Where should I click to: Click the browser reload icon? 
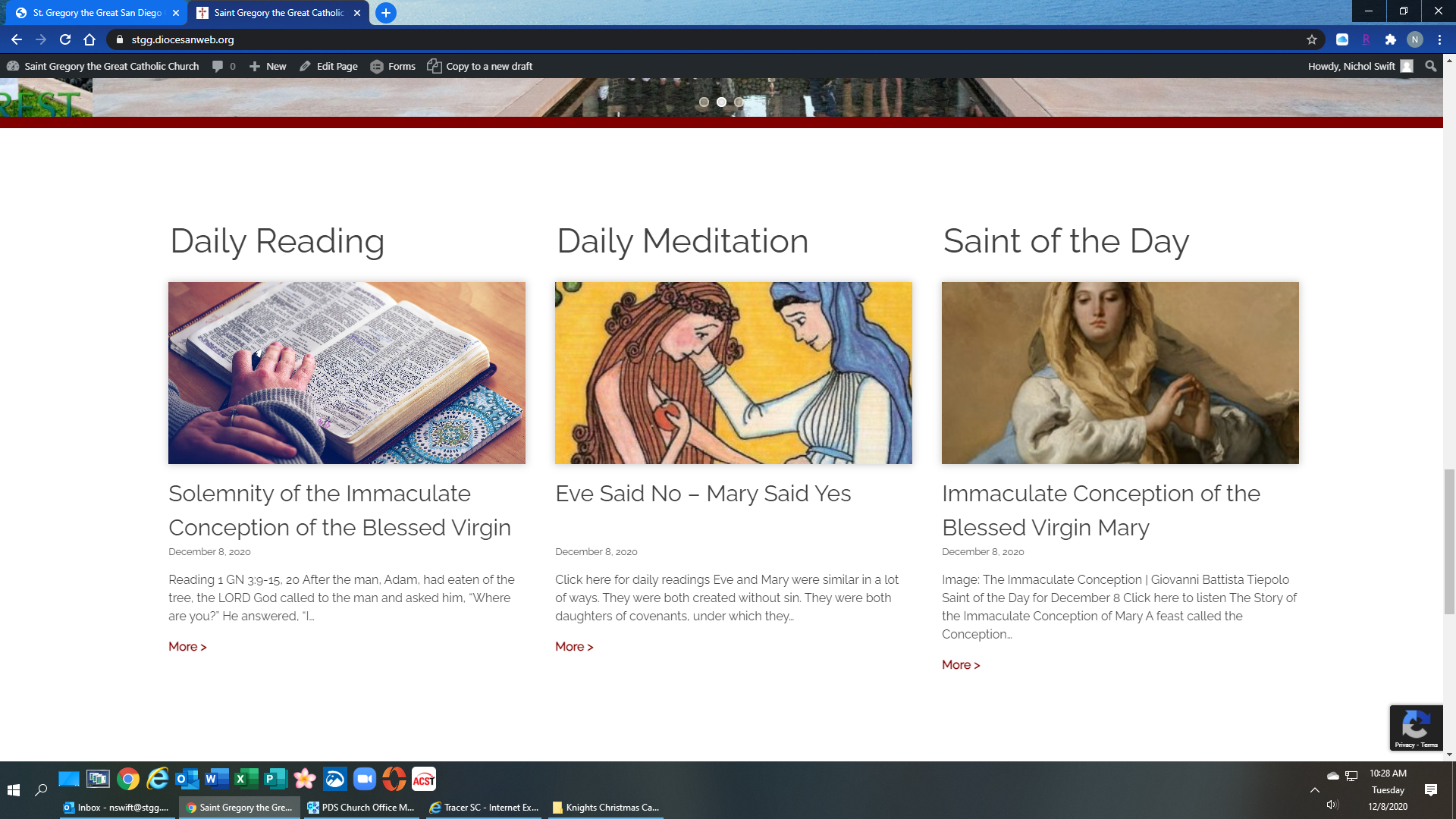pyautogui.click(x=65, y=39)
